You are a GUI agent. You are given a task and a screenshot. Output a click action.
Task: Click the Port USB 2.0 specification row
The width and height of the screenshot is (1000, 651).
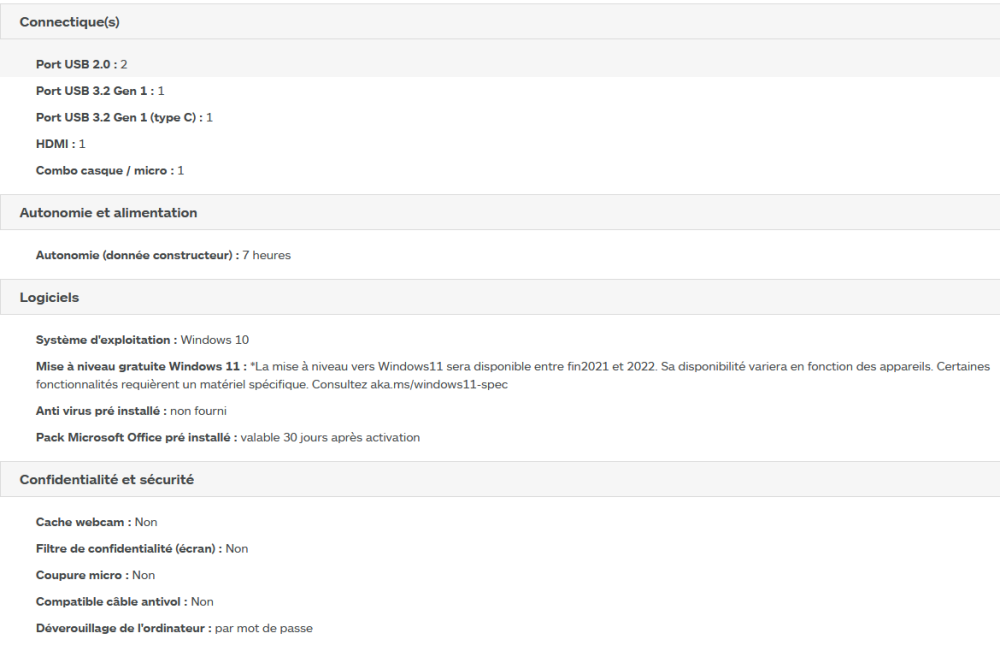coord(81,64)
